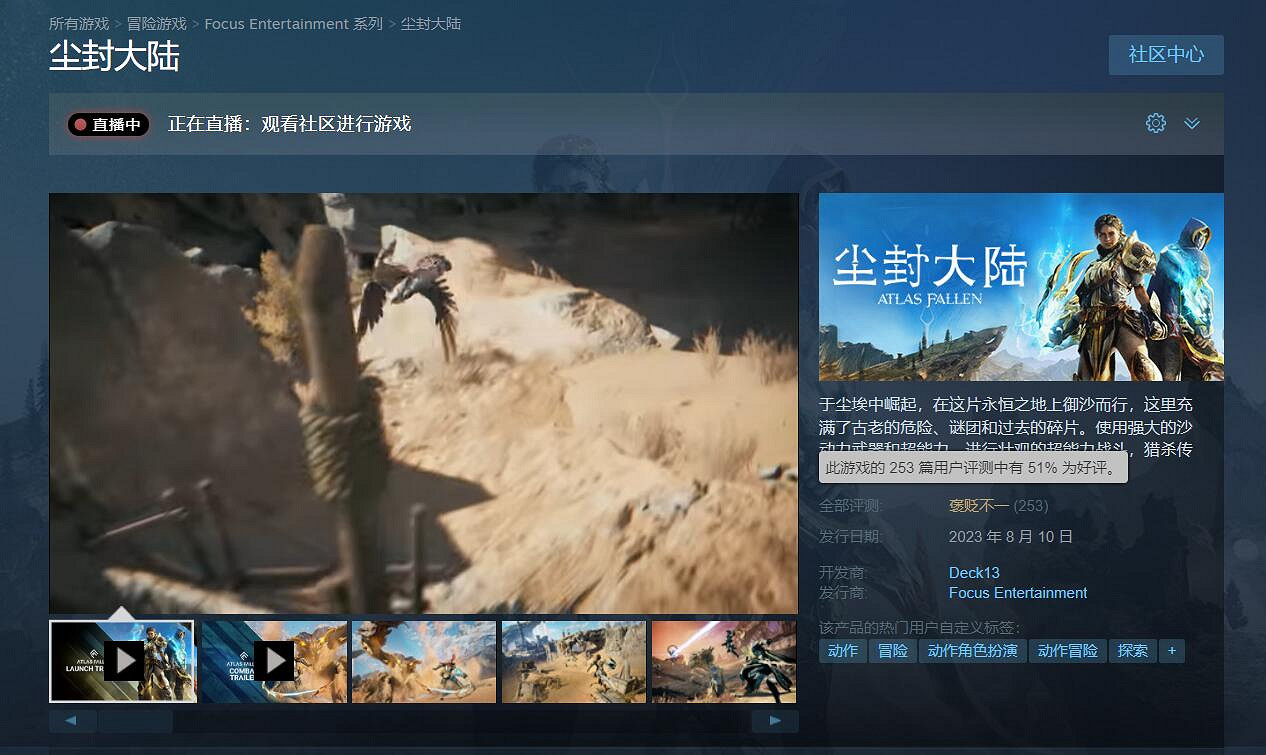The image size is (1266, 755).
Task: Play the Launch Trailer video thumbnail
Action: coord(123,661)
